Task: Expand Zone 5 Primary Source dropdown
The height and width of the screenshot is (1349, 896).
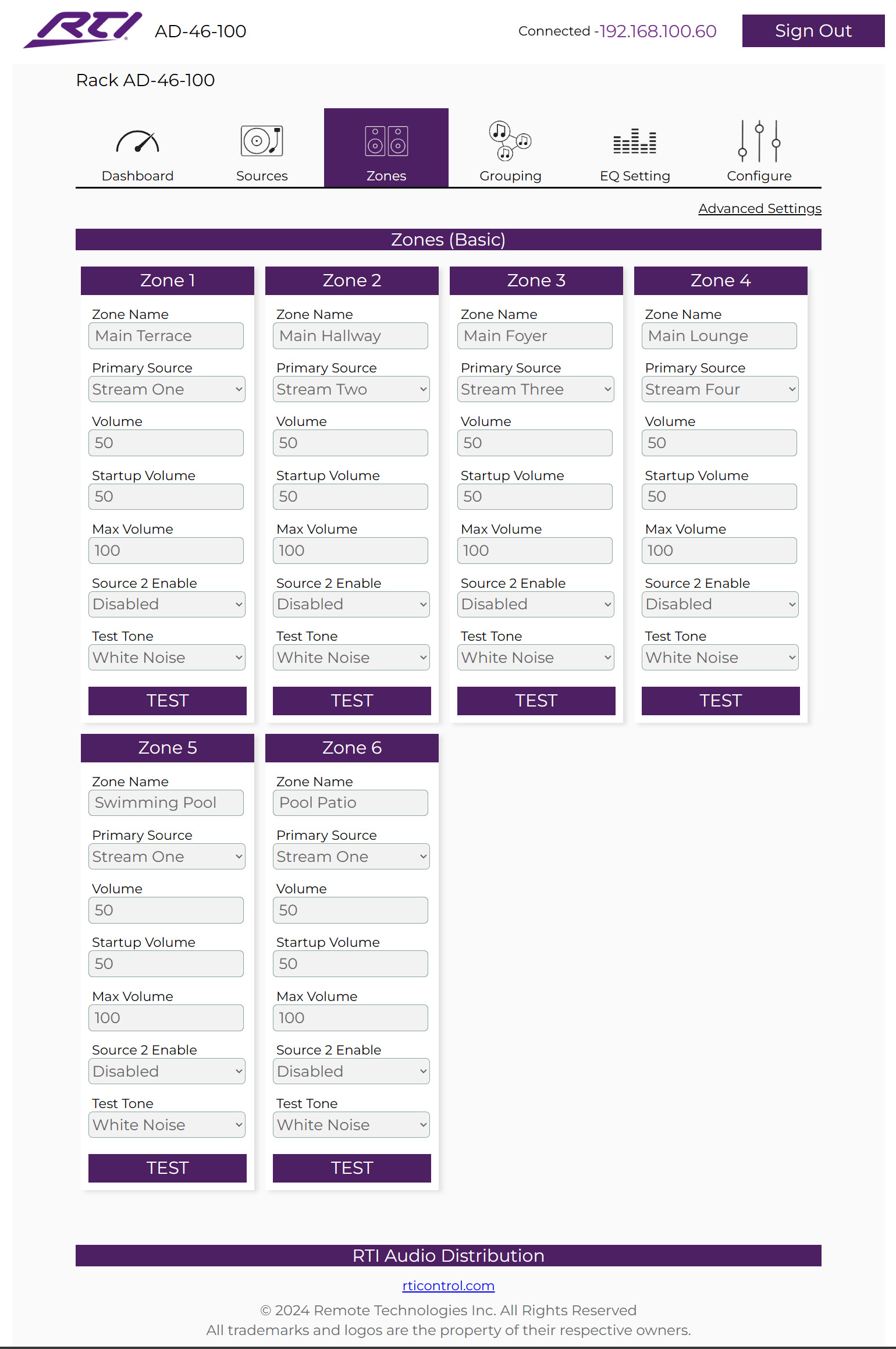Action: (x=167, y=857)
